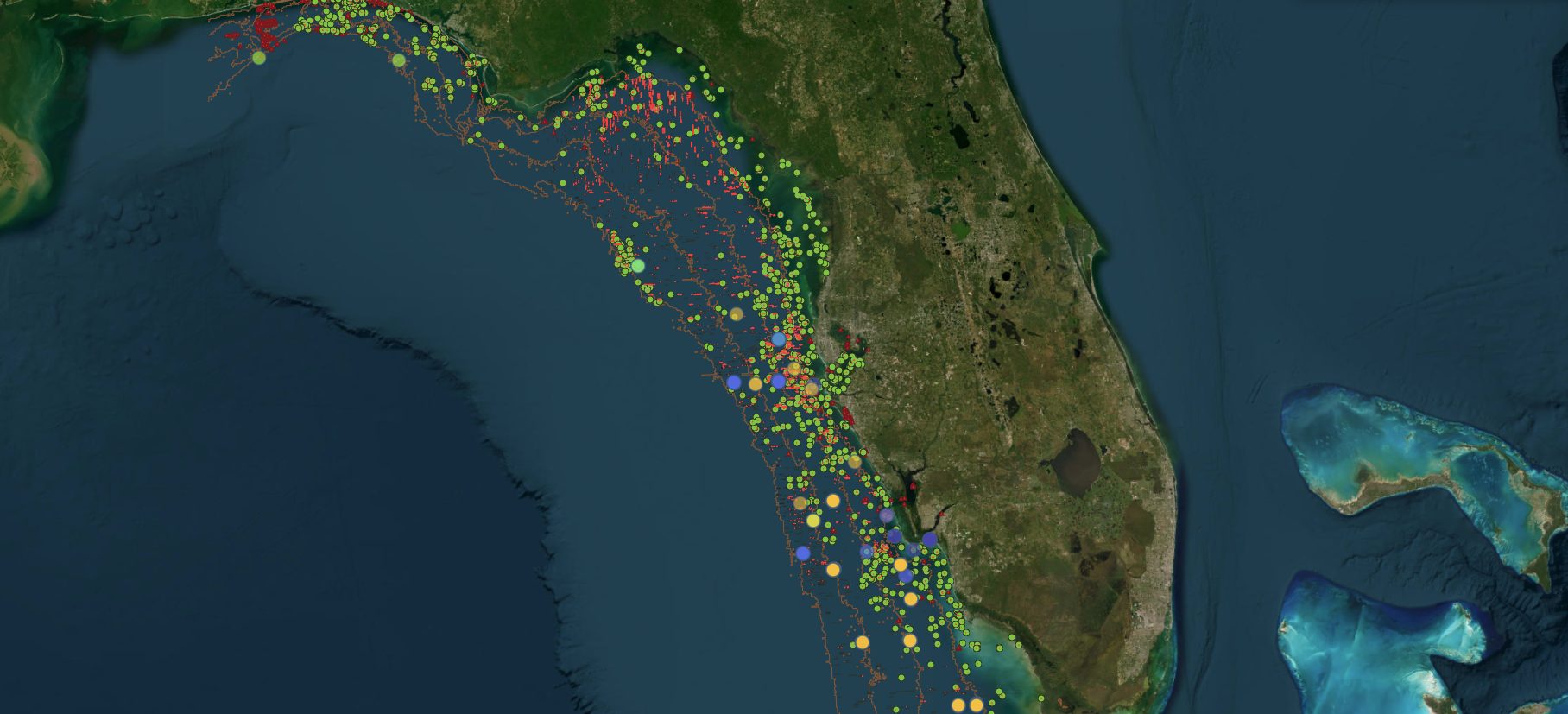Select the left yellow marker at the bottom edge

click(958, 705)
